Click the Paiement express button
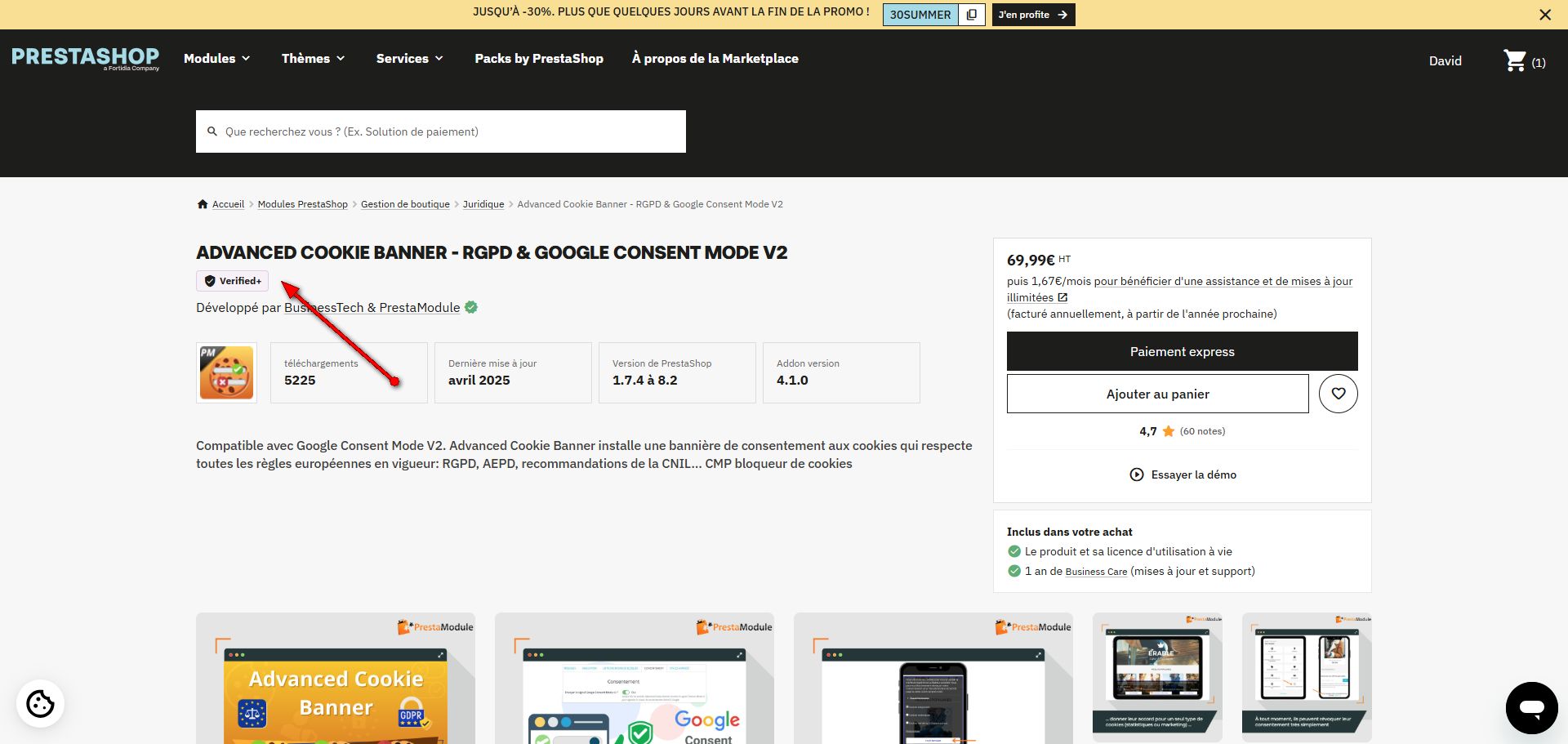Screen dimensions: 1568x744 point(1182,351)
